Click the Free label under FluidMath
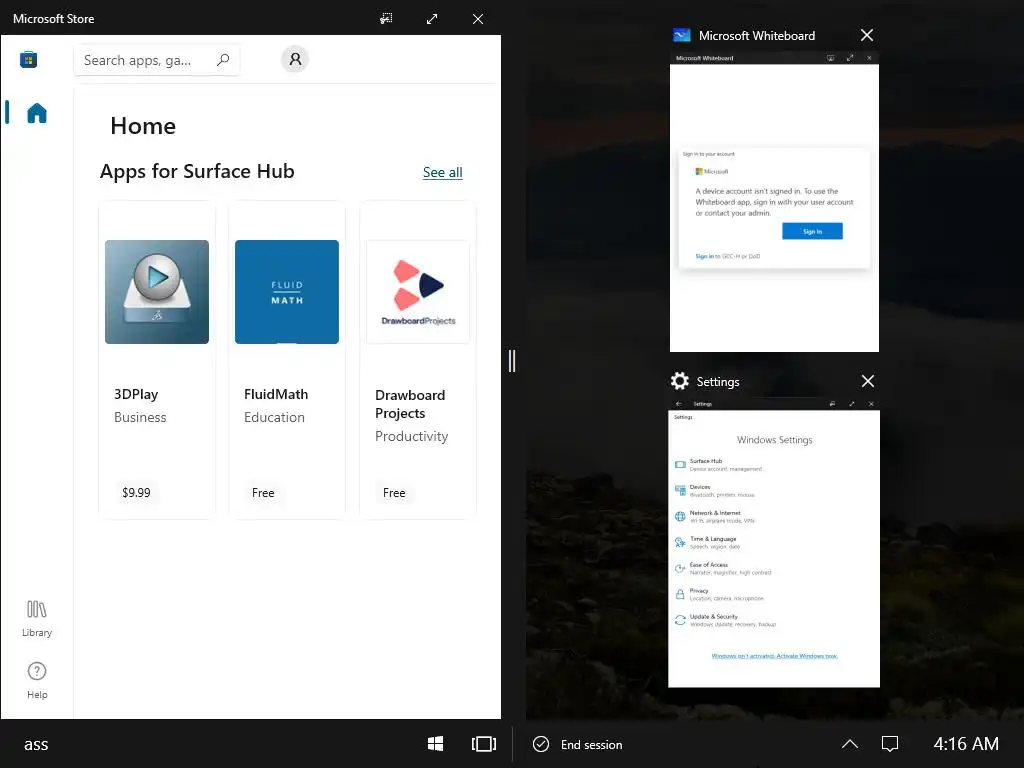Screen dimensions: 1024x768 [263, 493]
